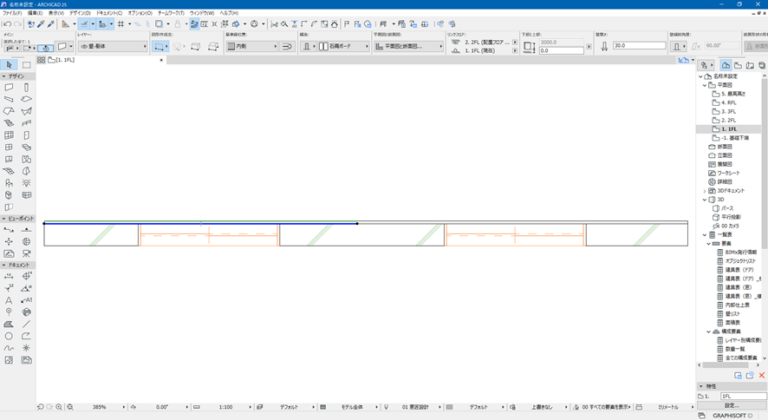Select the Label tool (A1 icon)
768x420 pixels.
tap(26, 300)
